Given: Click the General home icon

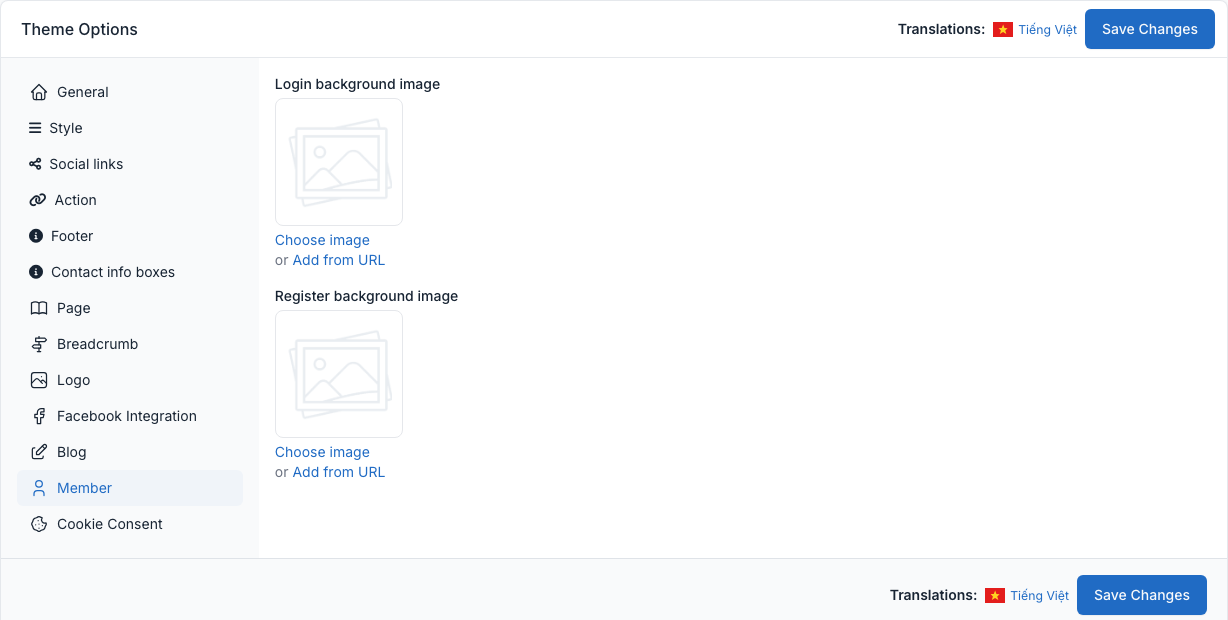Looking at the screenshot, I should (39, 92).
